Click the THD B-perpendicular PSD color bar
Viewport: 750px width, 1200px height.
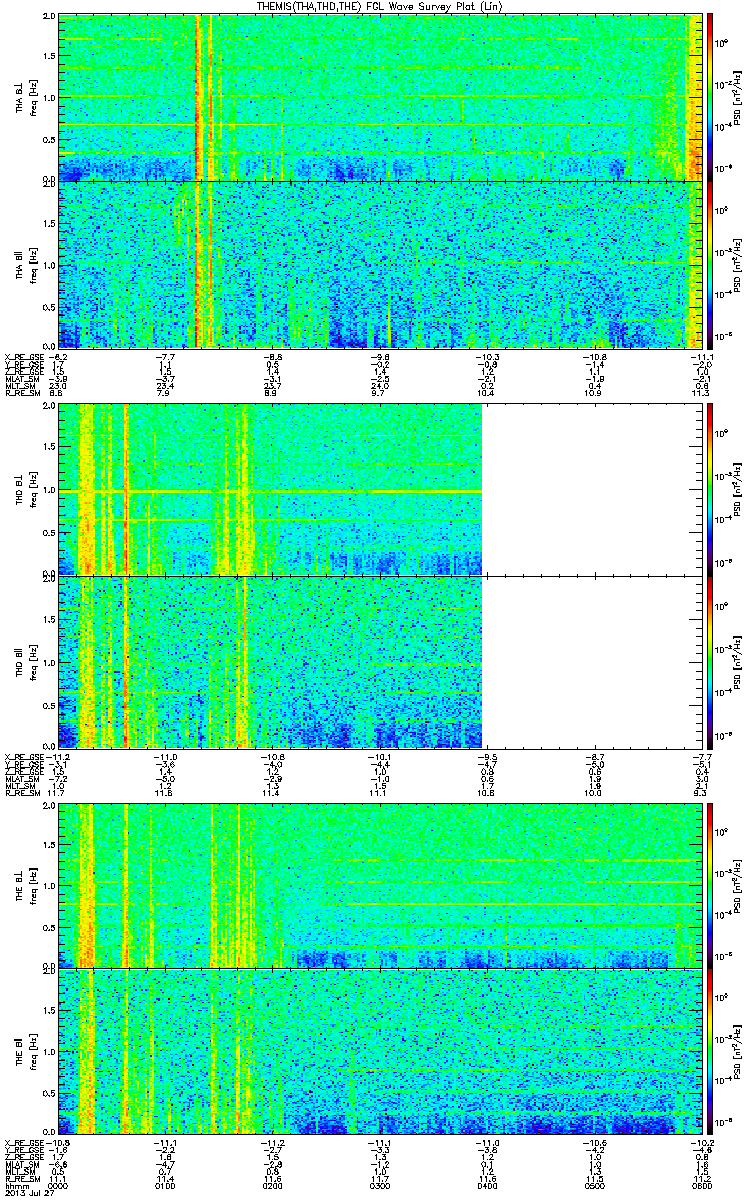[711, 490]
